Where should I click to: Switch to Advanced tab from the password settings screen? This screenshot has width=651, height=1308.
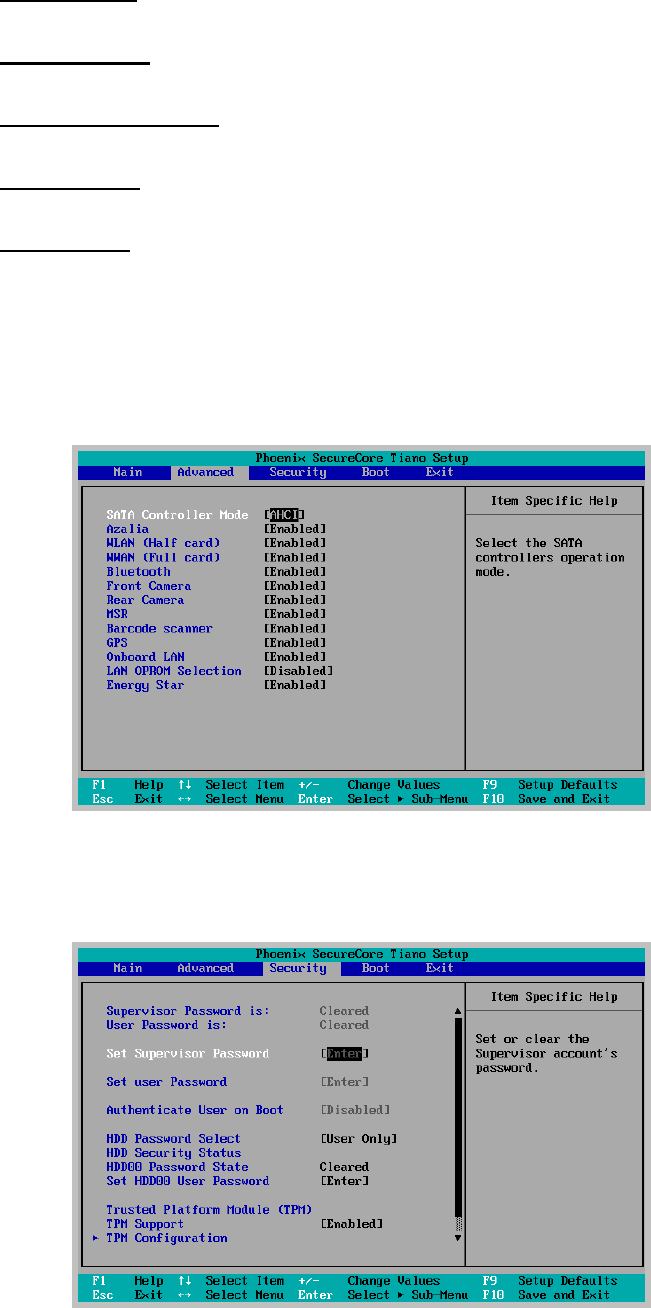tap(205, 968)
